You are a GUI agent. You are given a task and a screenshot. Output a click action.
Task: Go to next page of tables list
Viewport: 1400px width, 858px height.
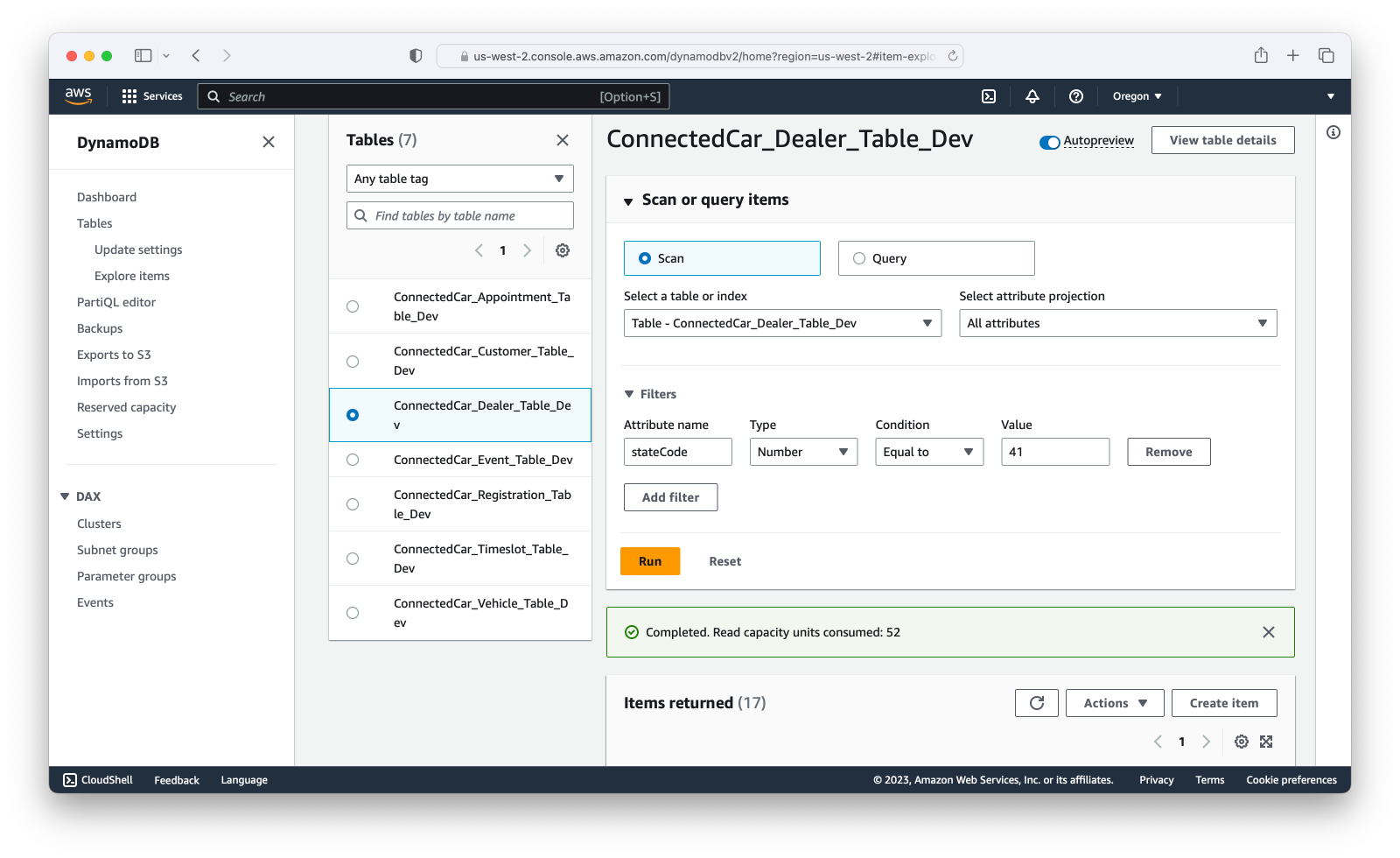point(527,250)
